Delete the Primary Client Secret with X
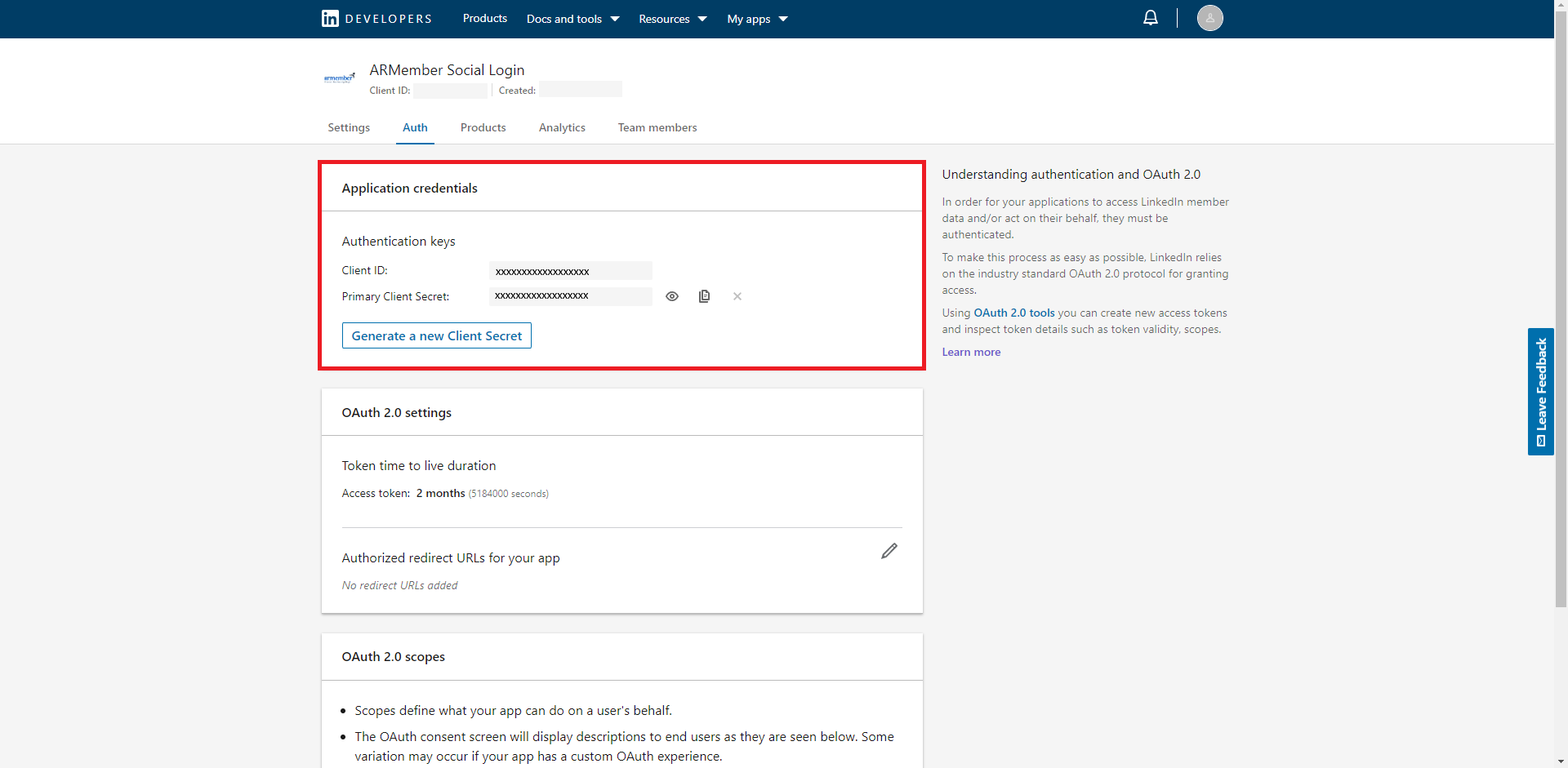The width and height of the screenshot is (1568, 768). 737,296
